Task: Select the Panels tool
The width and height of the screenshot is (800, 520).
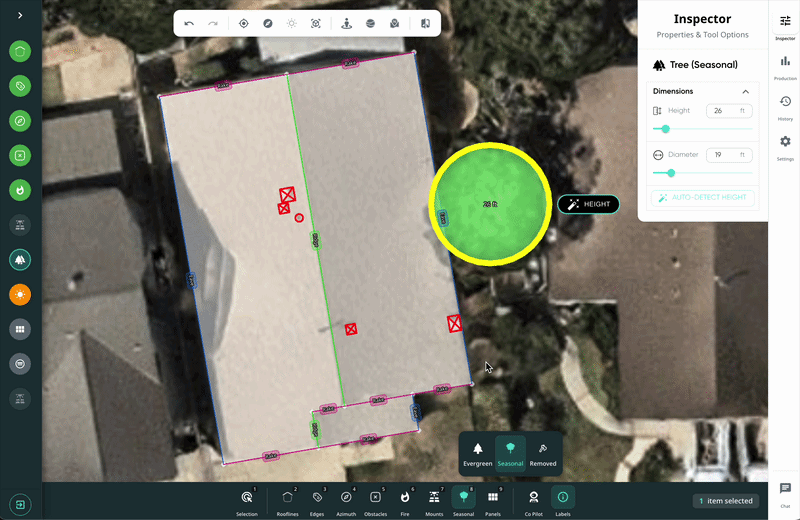Action: [493, 500]
